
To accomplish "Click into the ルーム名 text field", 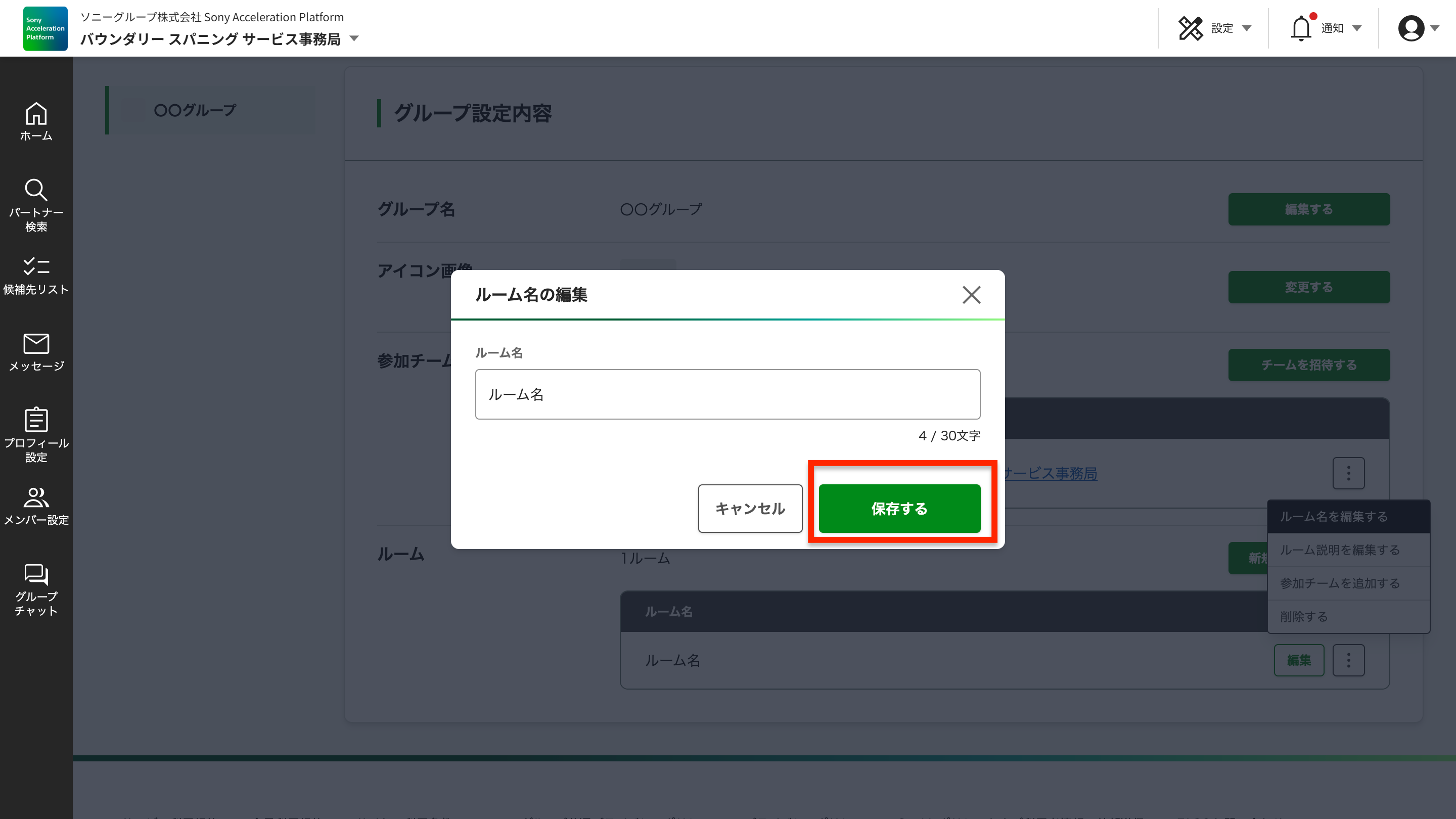I will [x=727, y=394].
